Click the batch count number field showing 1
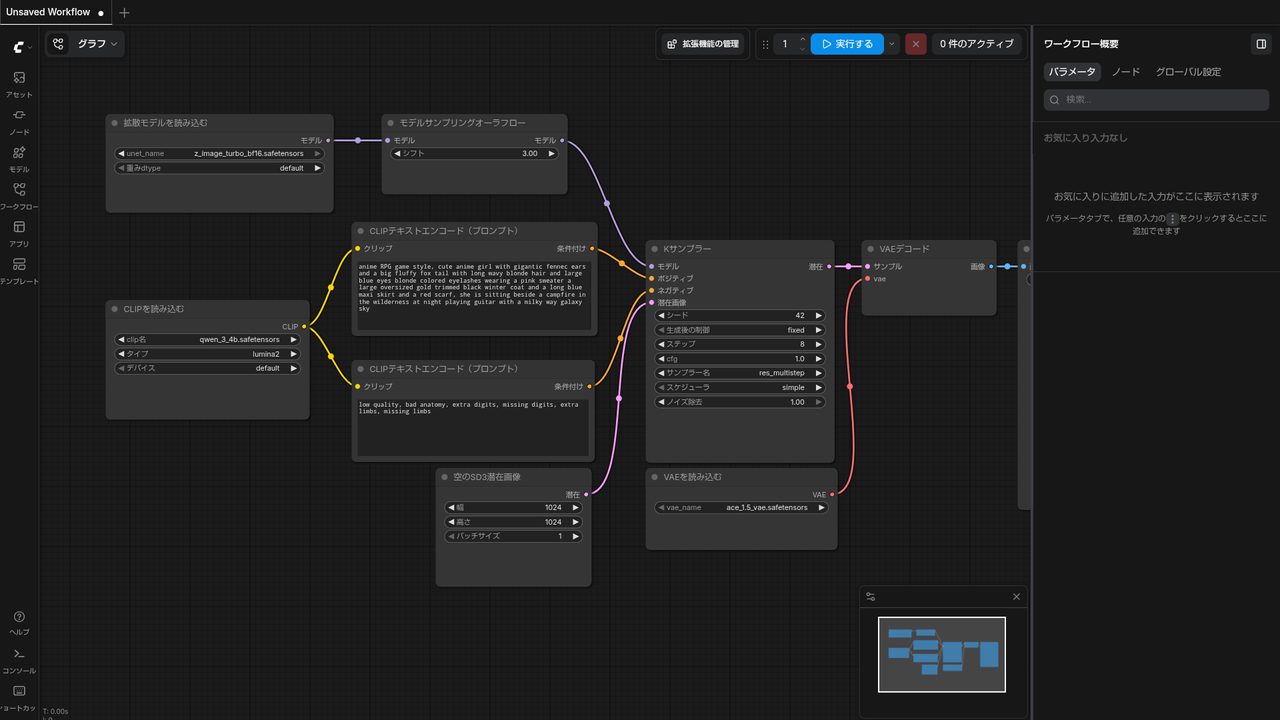The height and width of the screenshot is (720, 1280). coord(785,44)
